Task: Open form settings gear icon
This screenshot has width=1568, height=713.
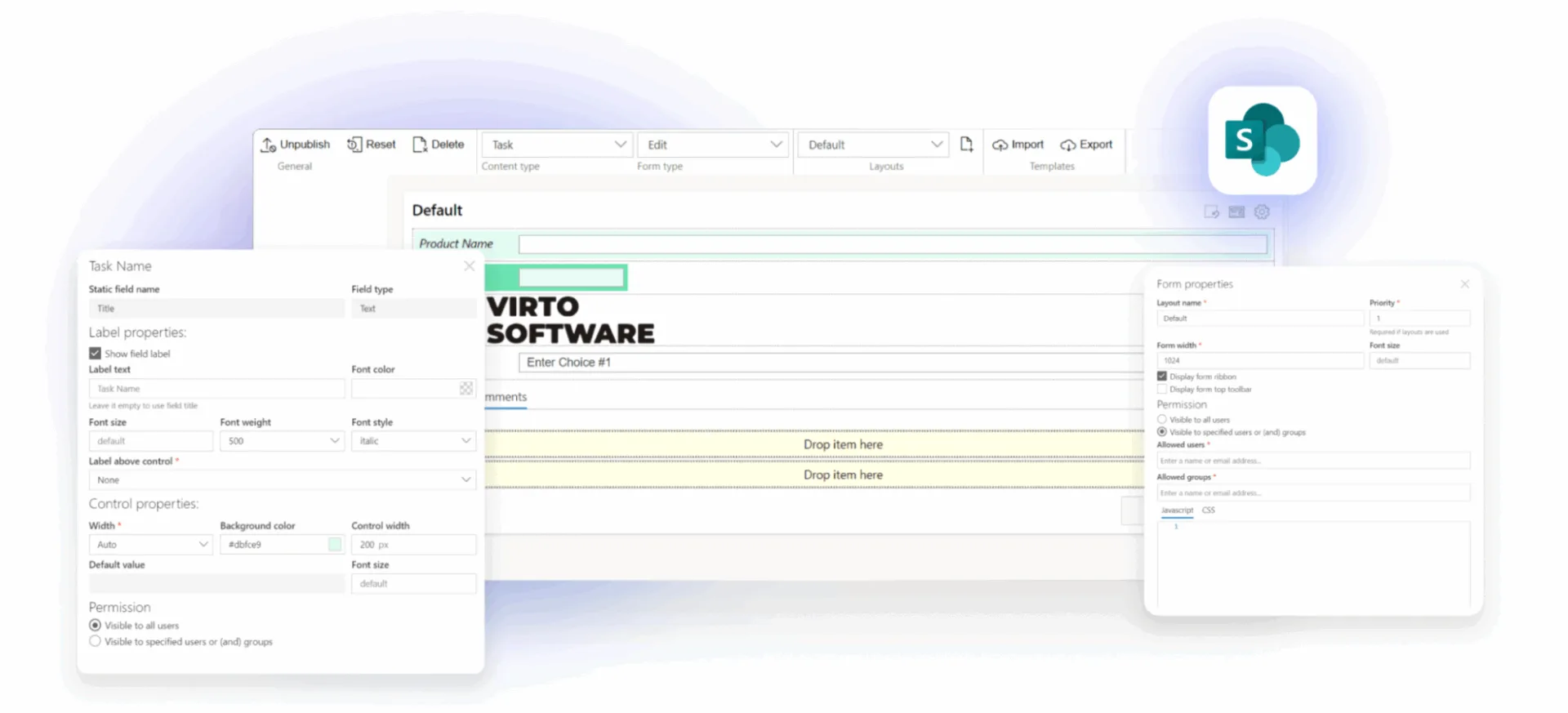Action: tap(1262, 212)
